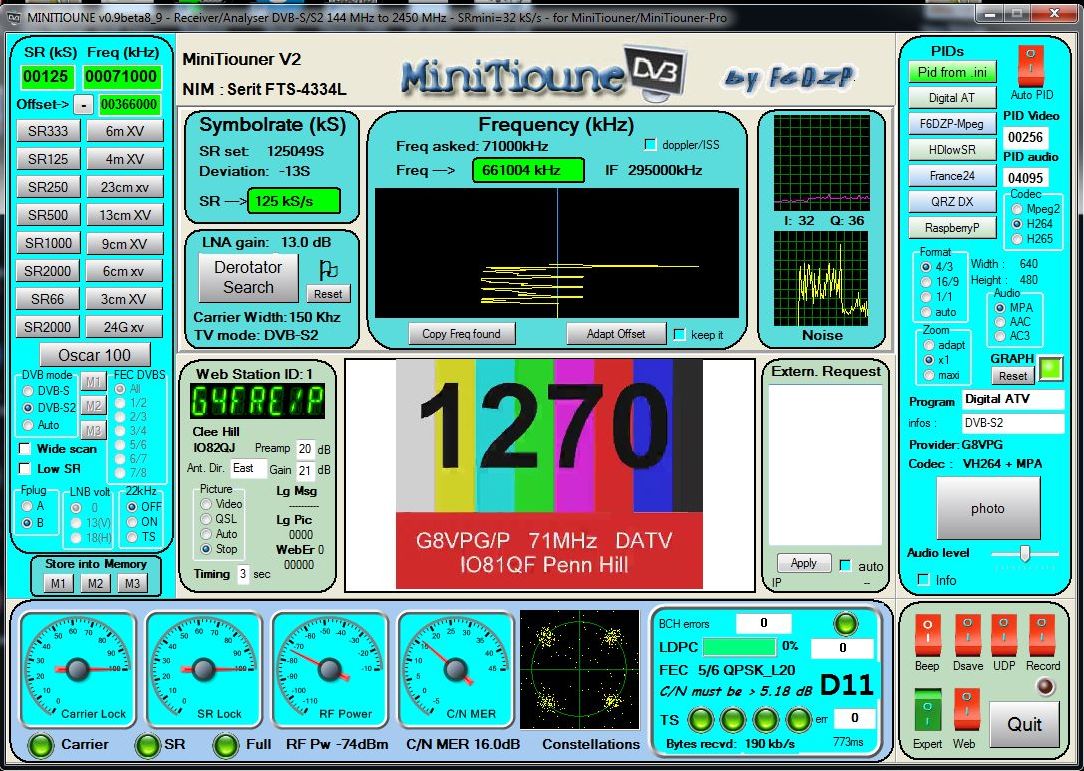Click the G4FRE/P LED callsign display
Image resolution: width=1084 pixels, height=771 pixels.
click(x=257, y=402)
